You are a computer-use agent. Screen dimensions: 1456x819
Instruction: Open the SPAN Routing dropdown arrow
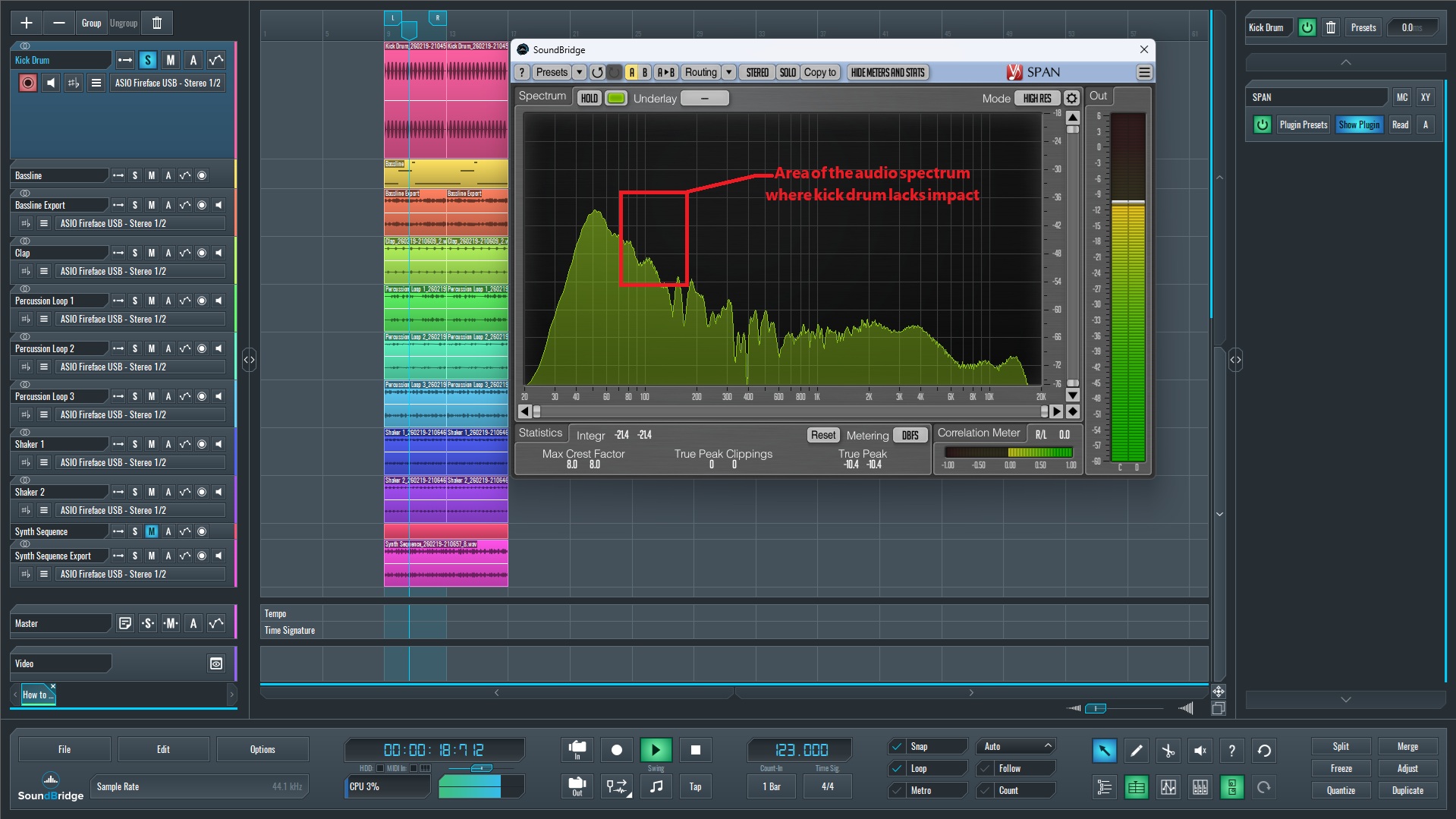729,72
